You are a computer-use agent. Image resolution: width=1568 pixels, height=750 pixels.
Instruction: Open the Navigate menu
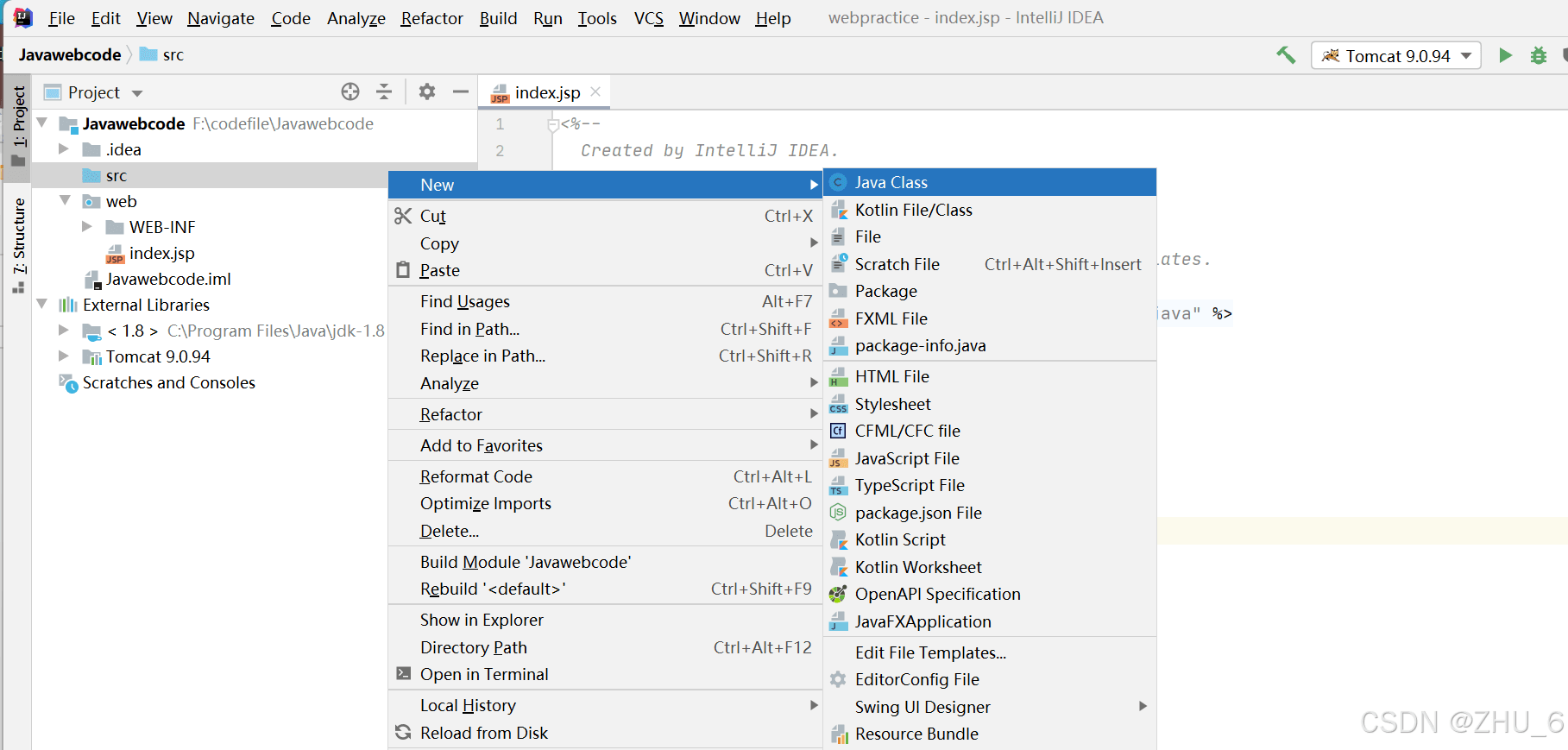pyautogui.click(x=221, y=18)
